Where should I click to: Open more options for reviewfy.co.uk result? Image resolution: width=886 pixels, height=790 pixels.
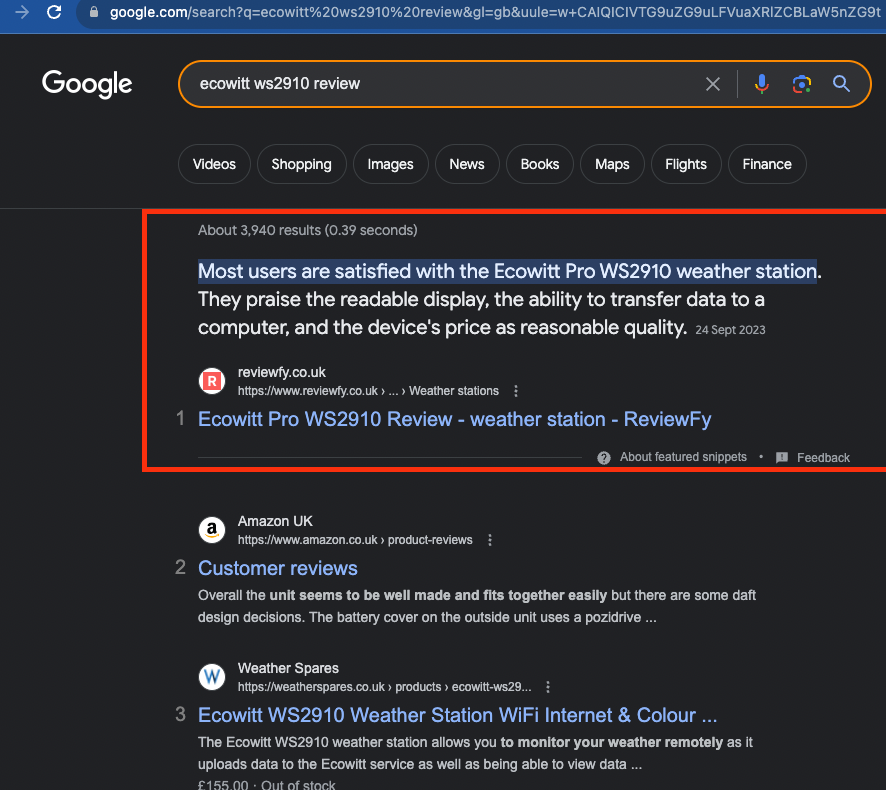(x=515, y=391)
